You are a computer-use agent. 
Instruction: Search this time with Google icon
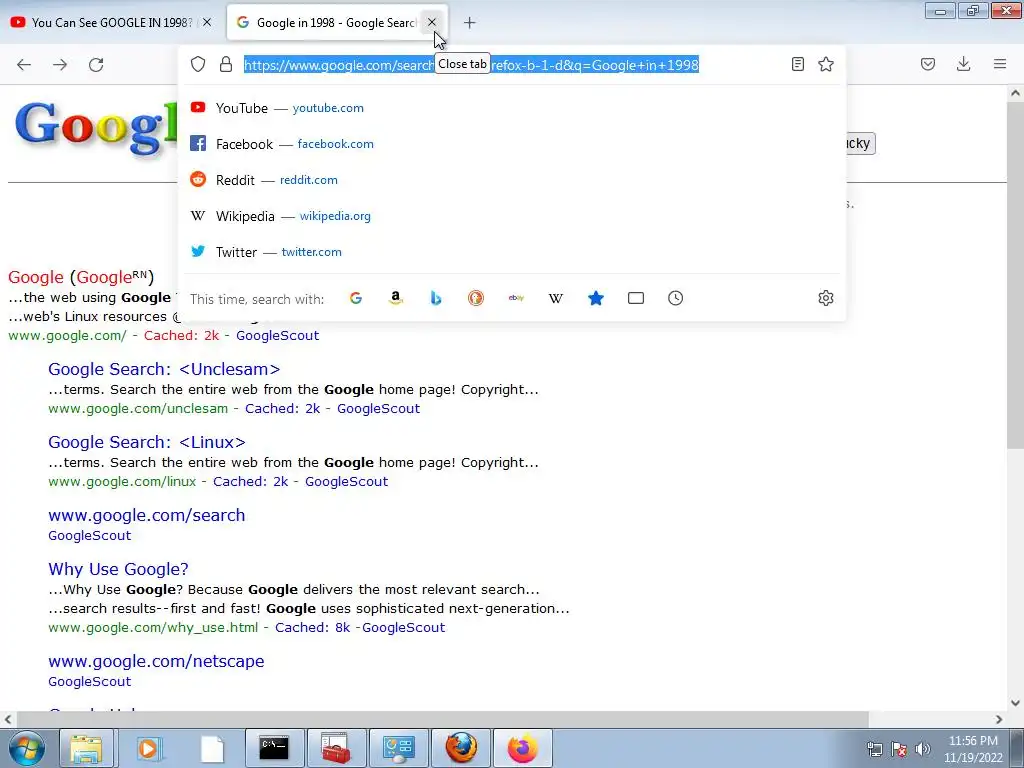point(356,298)
